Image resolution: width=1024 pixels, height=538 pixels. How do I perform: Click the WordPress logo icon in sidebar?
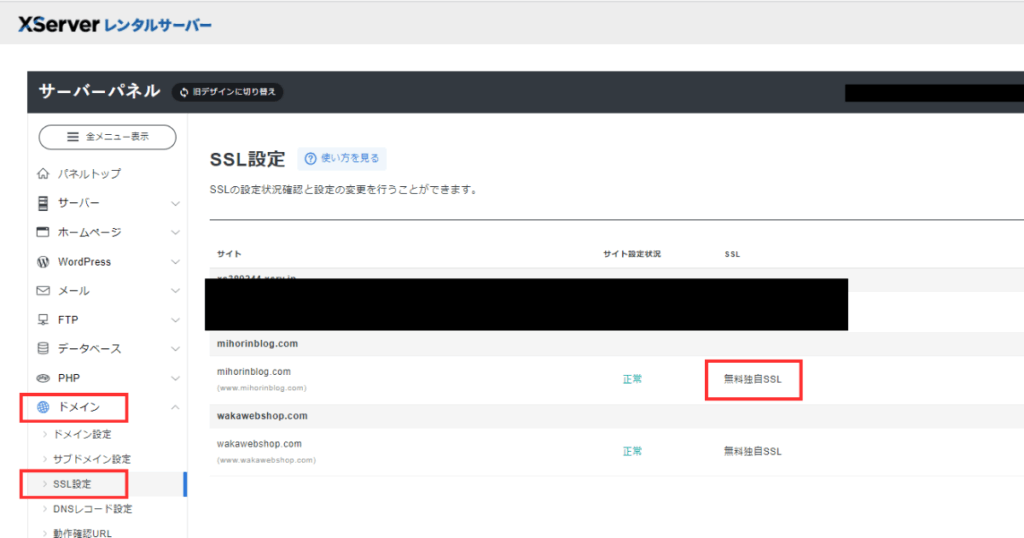pyautogui.click(x=43, y=262)
